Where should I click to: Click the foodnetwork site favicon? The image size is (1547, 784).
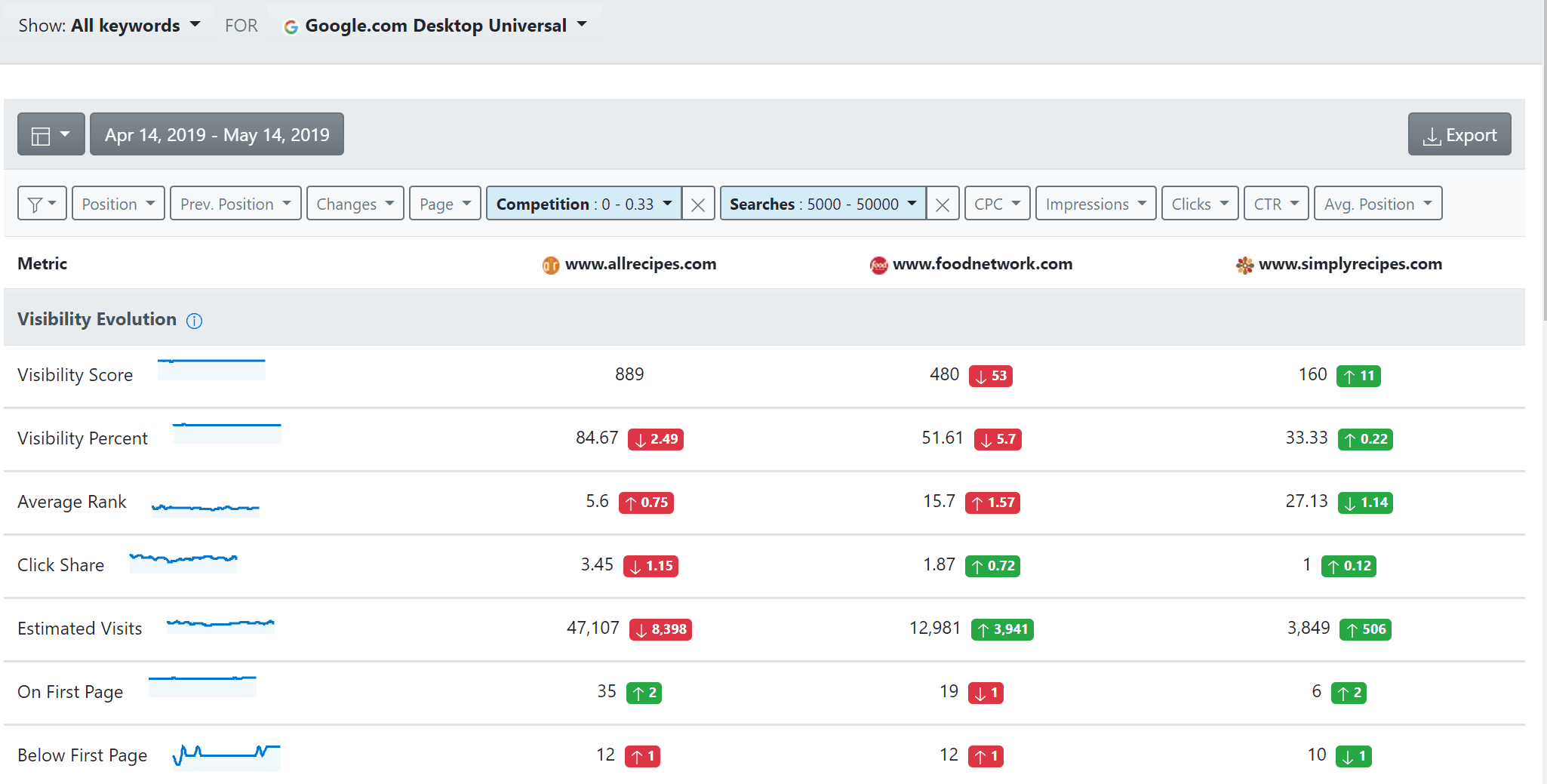[x=878, y=265]
